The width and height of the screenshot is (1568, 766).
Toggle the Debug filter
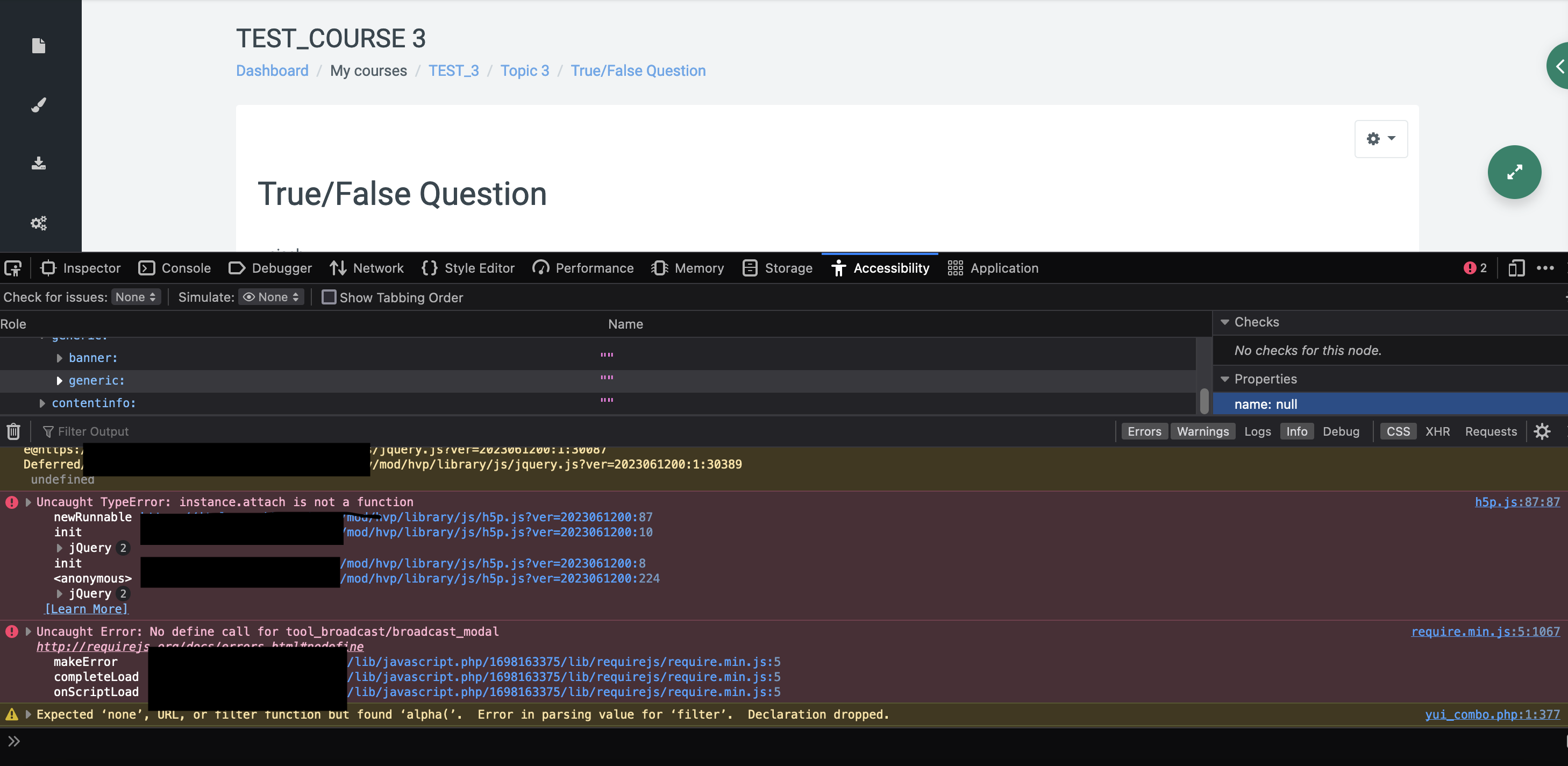1341,431
